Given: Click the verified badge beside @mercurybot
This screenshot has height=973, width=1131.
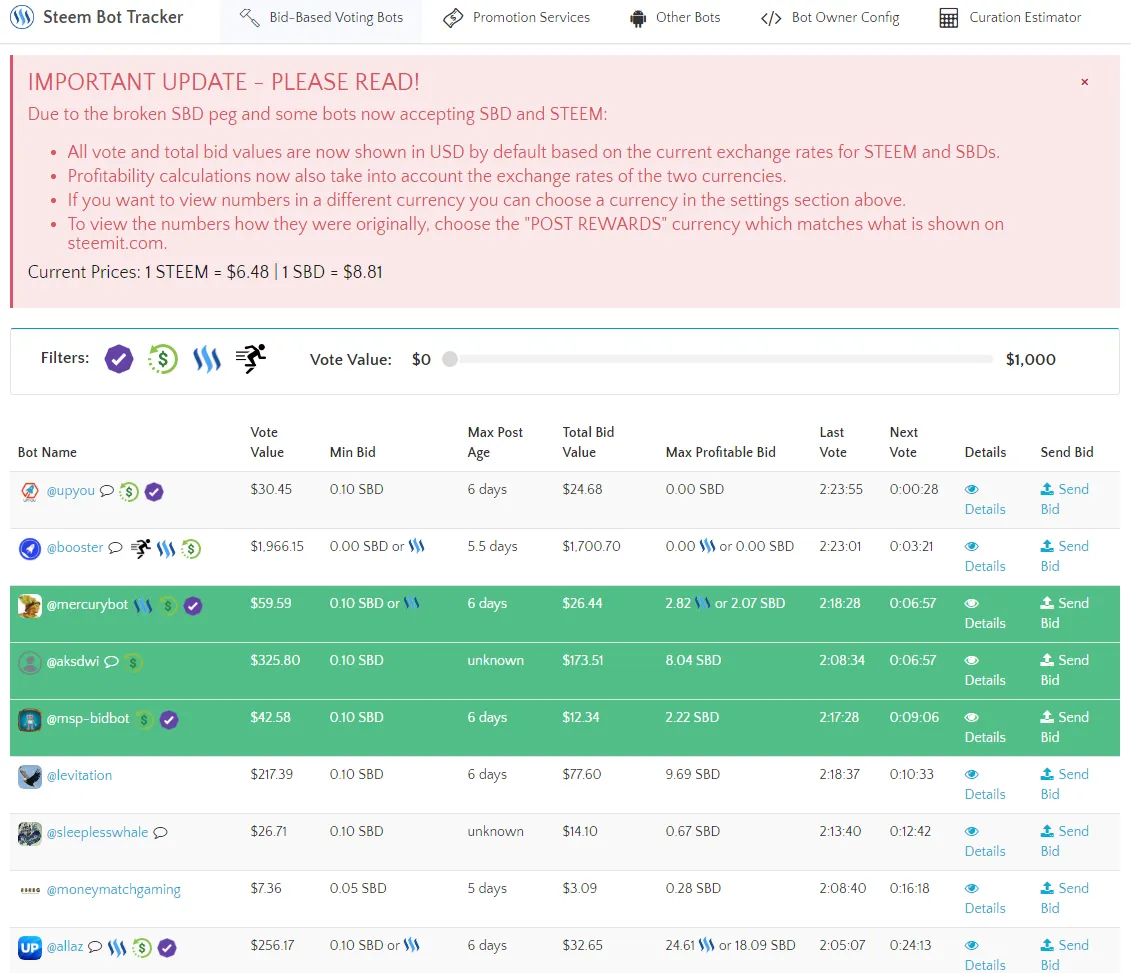Looking at the screenshot, I should 193,606.
